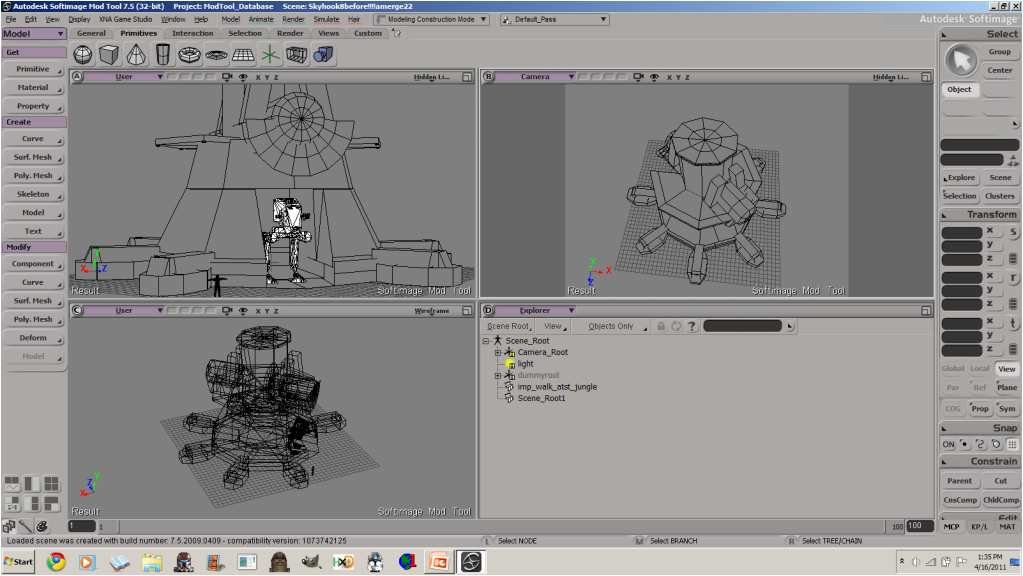Select the light node in Explorer
The height and width of the screenshot is (576, 1023).
pyautogui.click(x=525, y=364)
